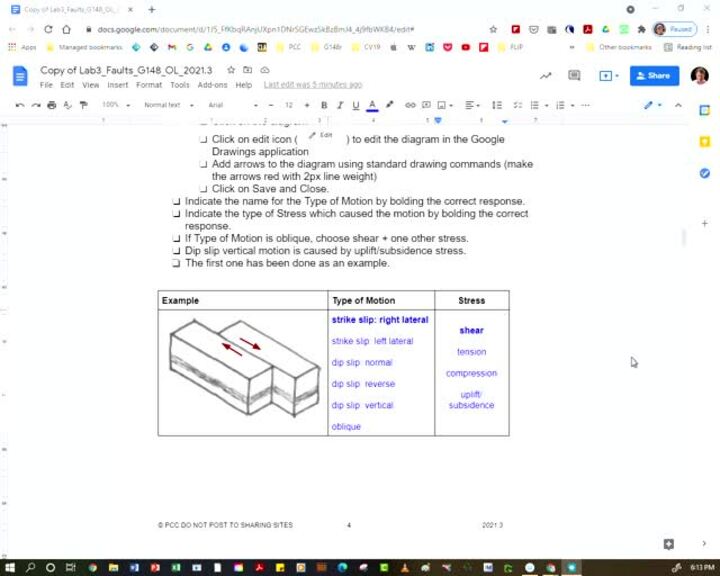Screen dimensions: 720x576
Task: Show more toolbar options ellipsis
Action: 585,105
